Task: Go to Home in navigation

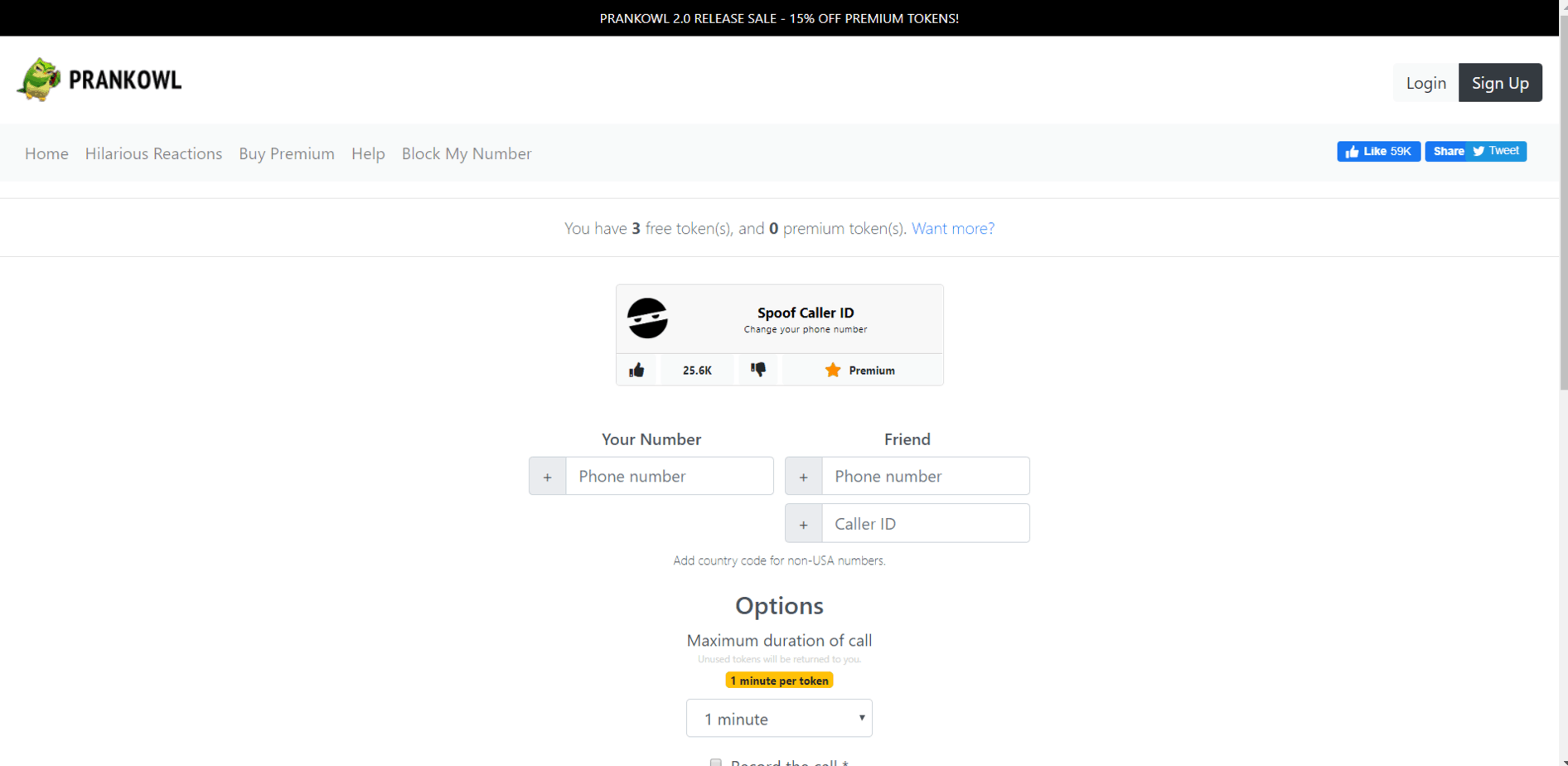Action: tap(46, 153)
